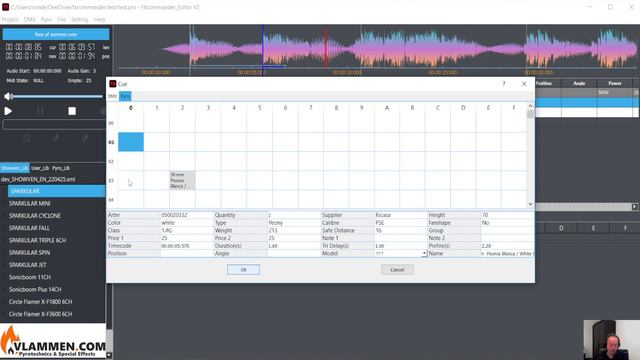This screenshot has width=640, height=360.
Task: Stop playback using the square Stop icon
Action: point(72,111)
